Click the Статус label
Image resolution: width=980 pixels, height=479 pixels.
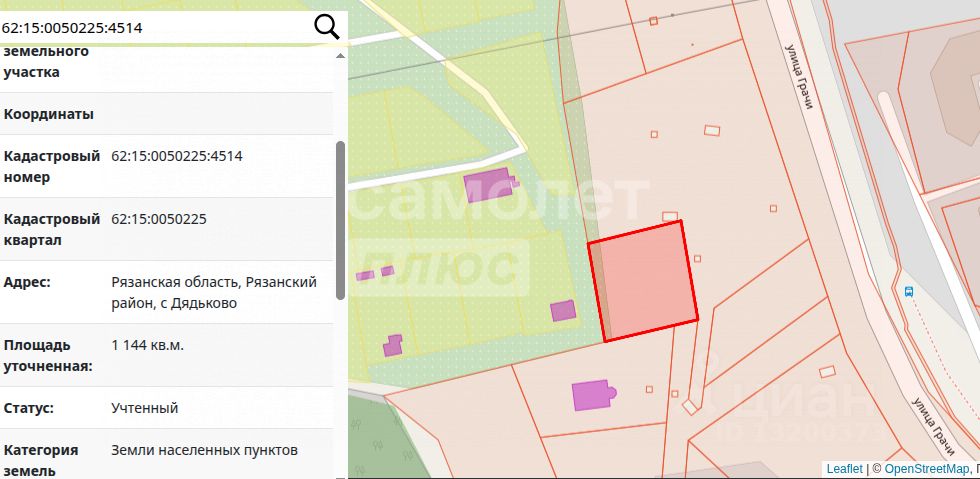pyautogui.click(x=29, y=408)
